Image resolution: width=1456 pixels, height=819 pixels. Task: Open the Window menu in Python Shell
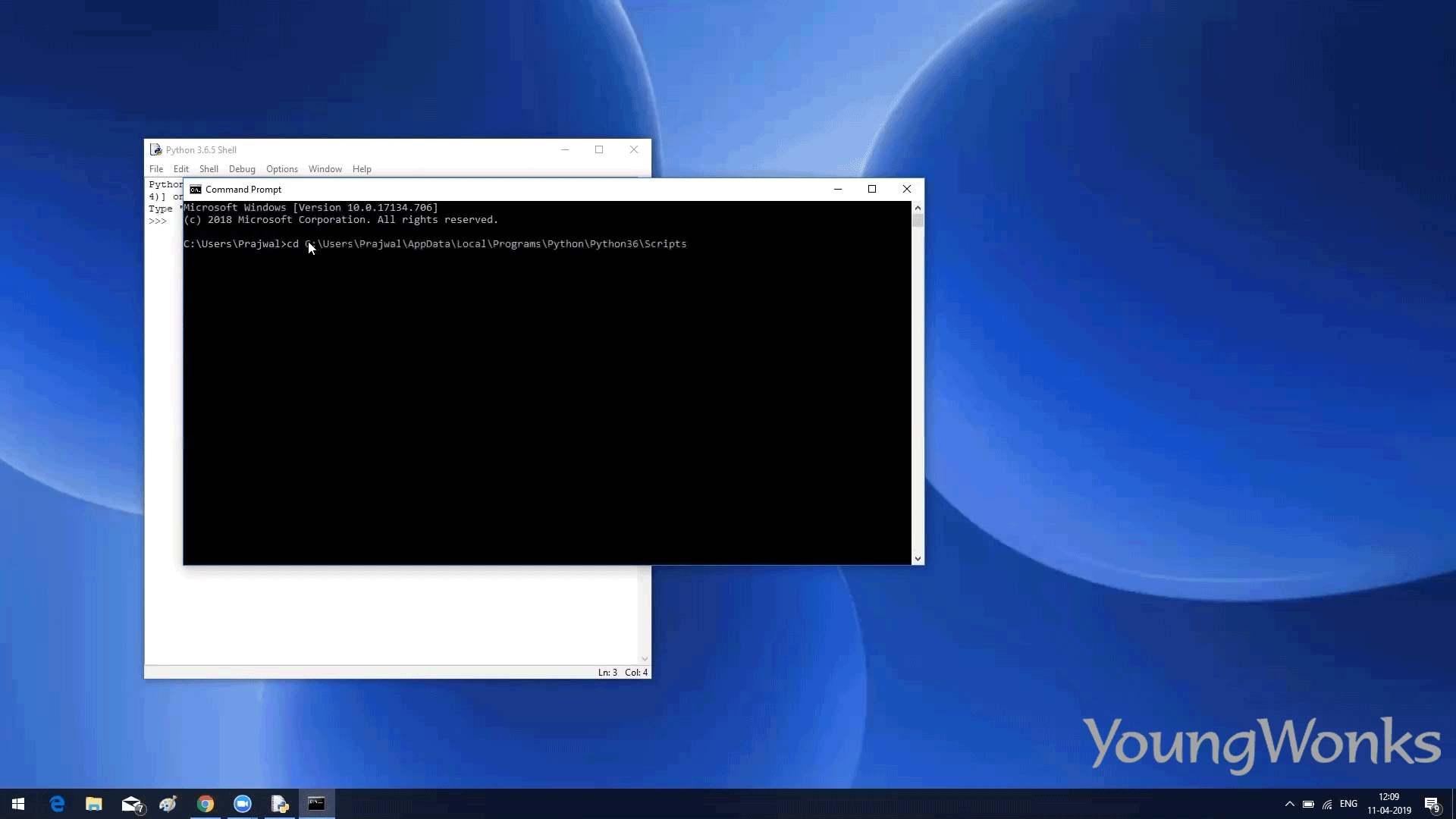pyautogui.click(x=325, y=169)
